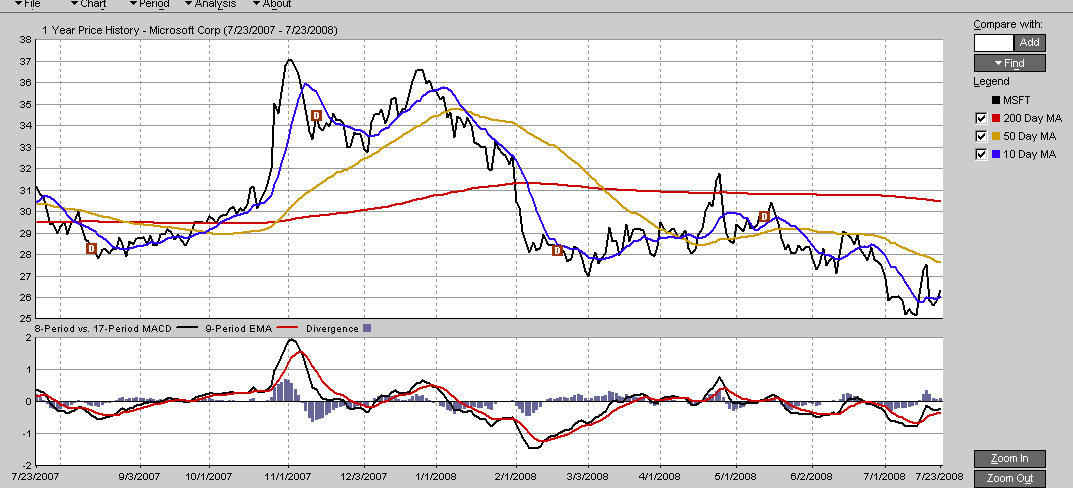Click the 3/3/2008 date label
1073x488 pixels.
(588, 476)
